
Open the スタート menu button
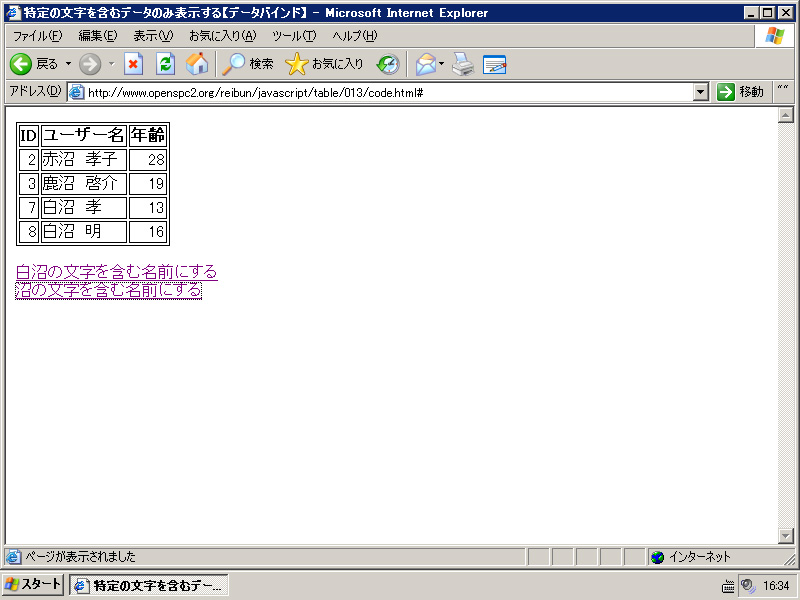tap(33, 584)
